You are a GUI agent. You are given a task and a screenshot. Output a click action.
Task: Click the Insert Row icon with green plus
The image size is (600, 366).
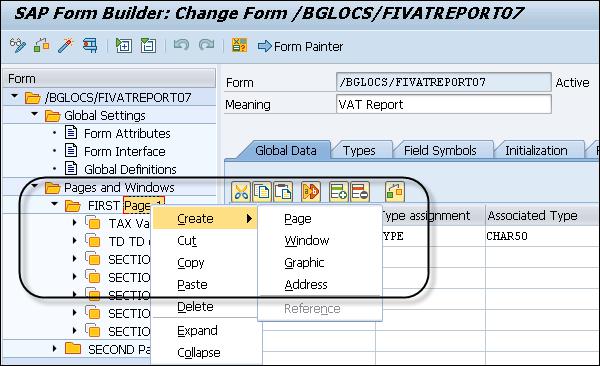339,191
